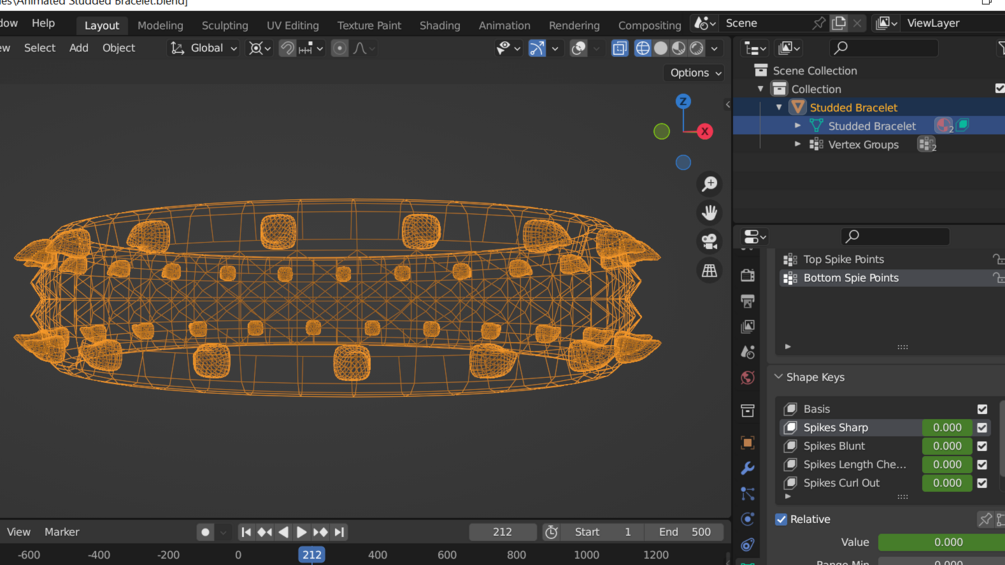Click the pan hand viewport gizmo
Viewport: 1005px width, 565px height.
(x=709, y=213)
